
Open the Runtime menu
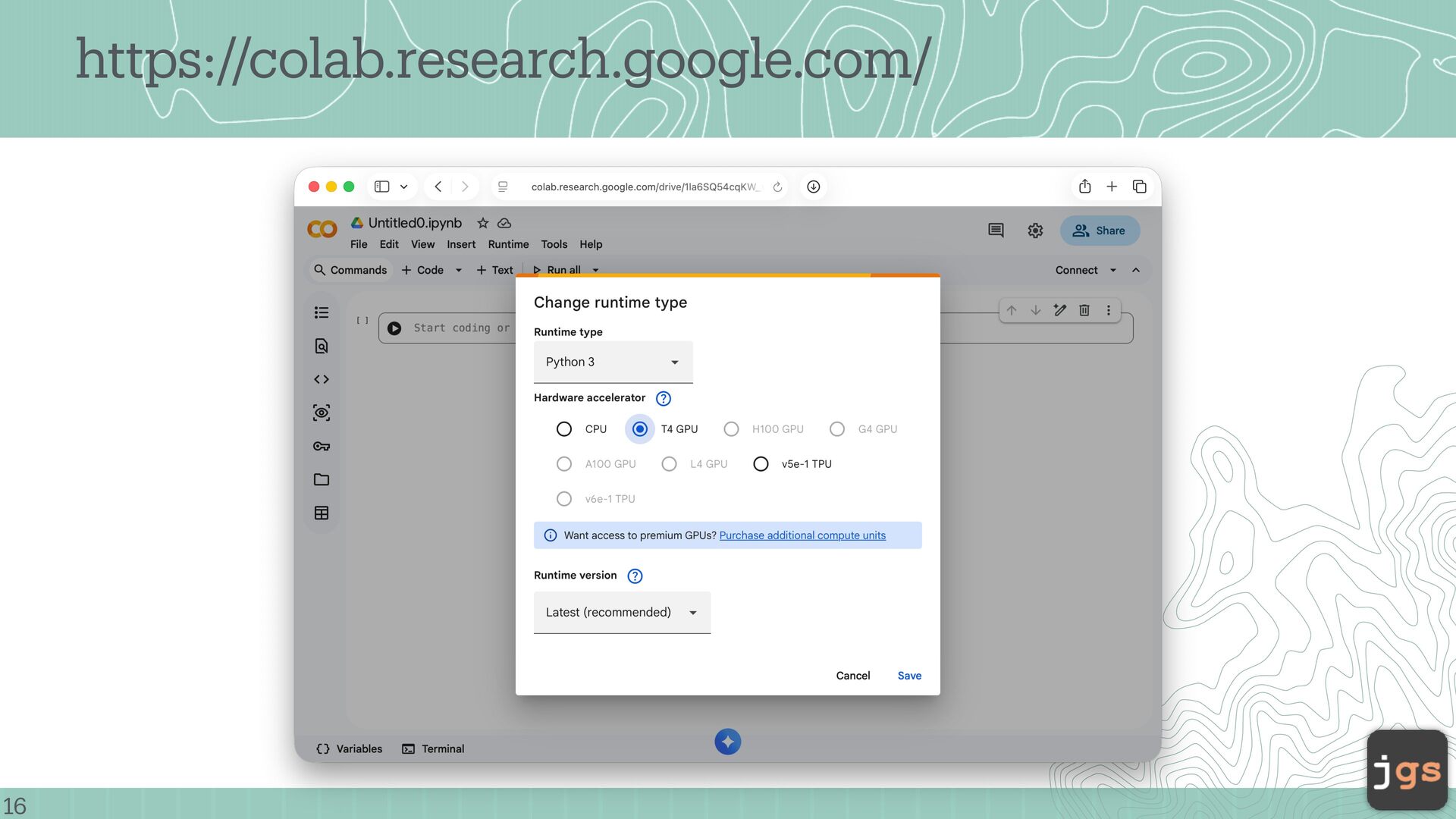[x=508, y=244]
